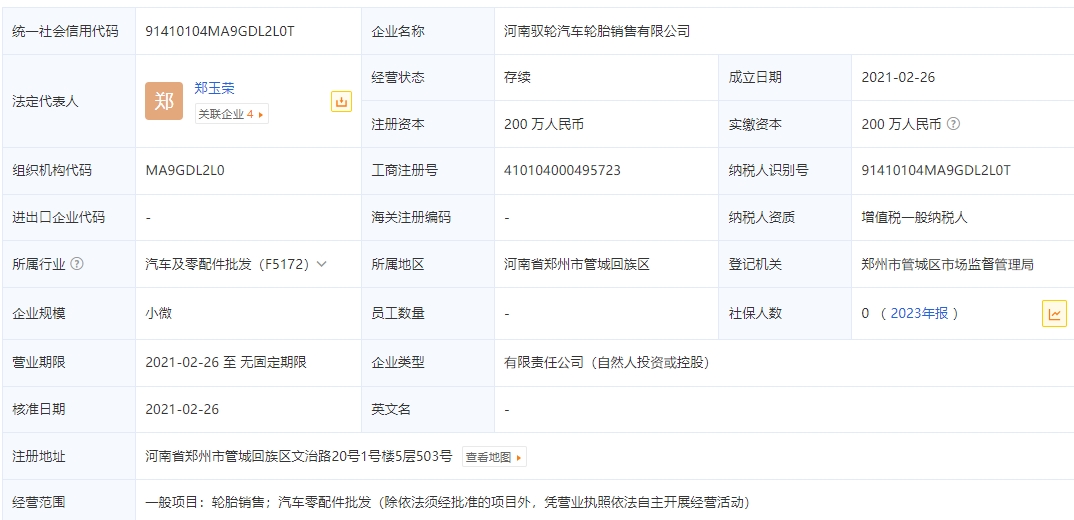Click 河南省郑州市管城回族区 region value
This screenshot has width=1074, height=520.
pos(576,264)
